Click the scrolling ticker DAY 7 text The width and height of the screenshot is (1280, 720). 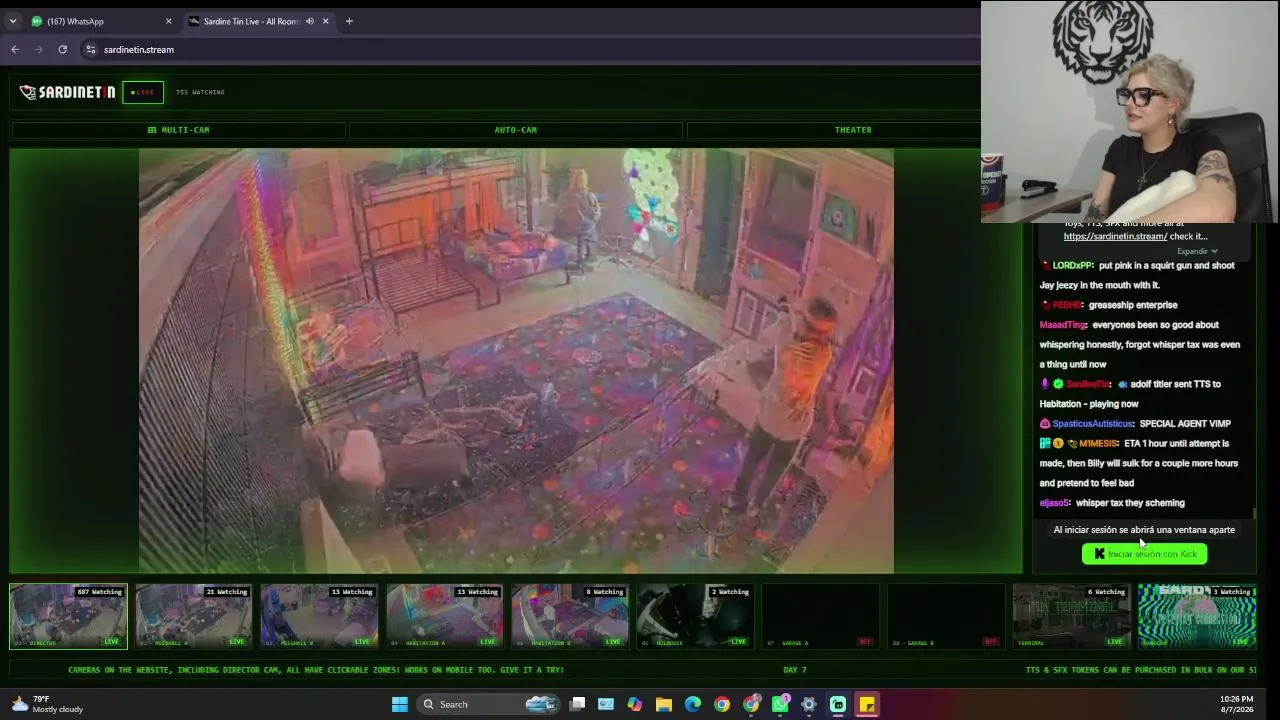[x=795, y=670]
